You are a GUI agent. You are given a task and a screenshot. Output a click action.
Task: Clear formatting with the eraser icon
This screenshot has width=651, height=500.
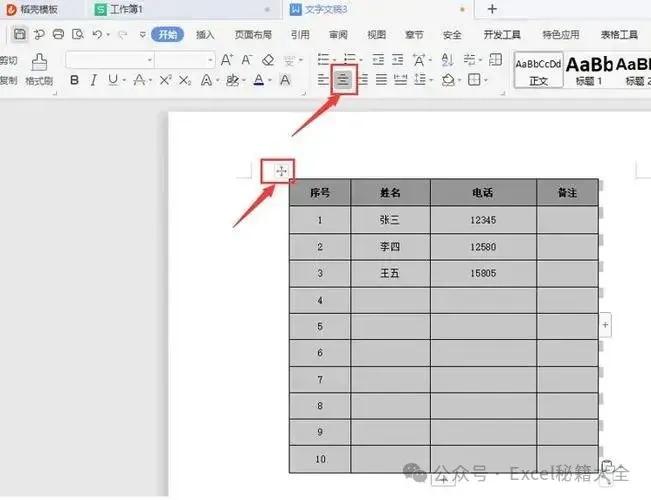coord(268,60)
